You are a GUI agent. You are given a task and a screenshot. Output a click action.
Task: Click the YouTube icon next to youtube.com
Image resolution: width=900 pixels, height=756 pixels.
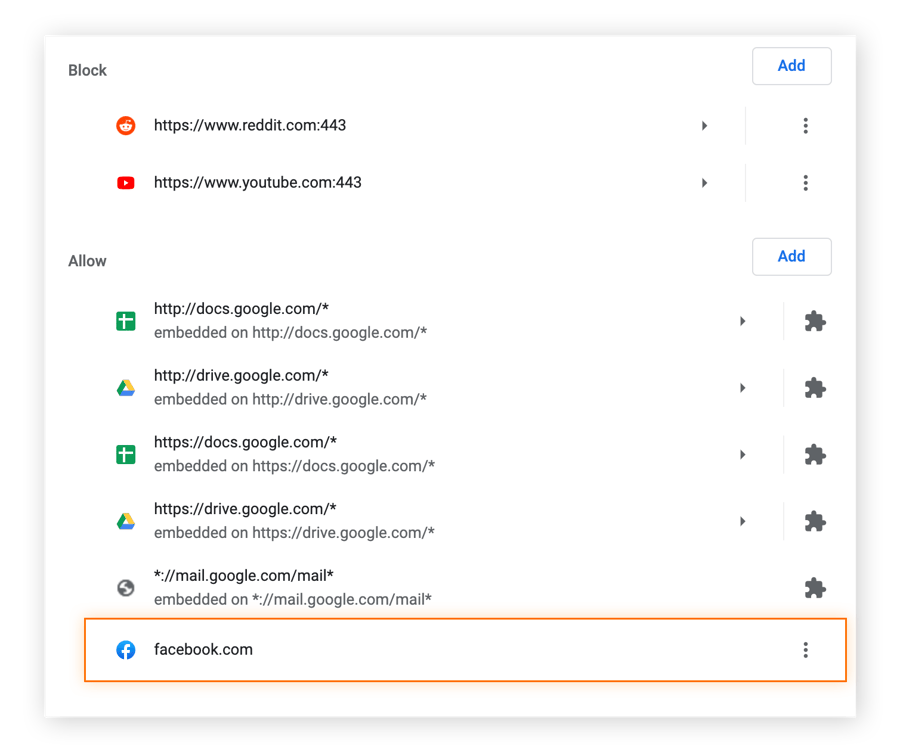(x=126, y=182)
